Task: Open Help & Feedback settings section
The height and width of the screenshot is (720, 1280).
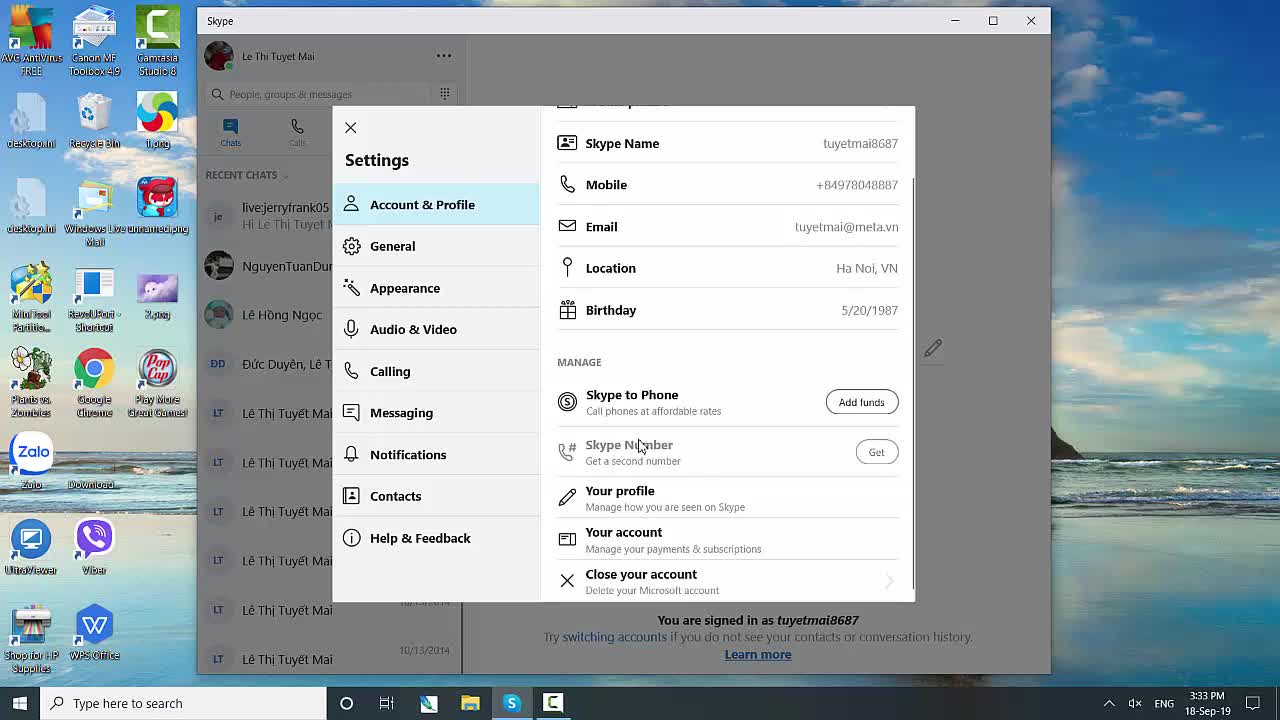Action: pyautogui.click(x=436, y=538)
